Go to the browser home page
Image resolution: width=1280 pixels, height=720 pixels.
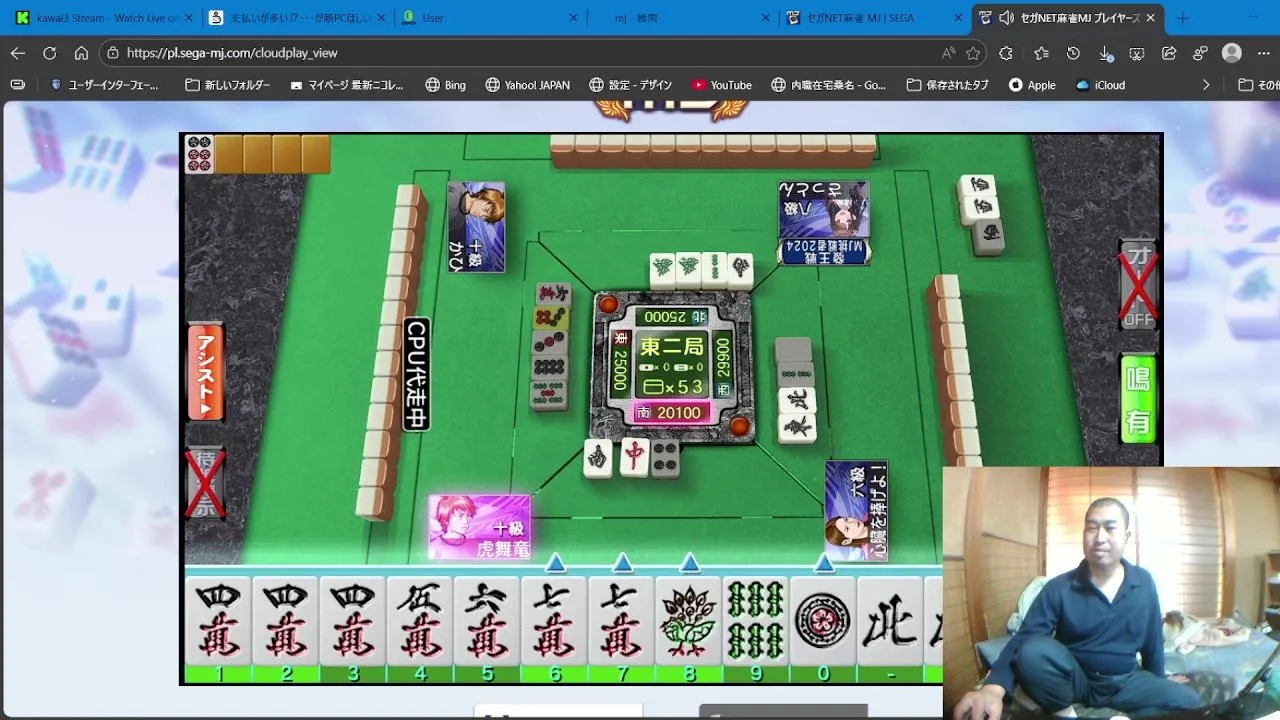click(81, 53)
